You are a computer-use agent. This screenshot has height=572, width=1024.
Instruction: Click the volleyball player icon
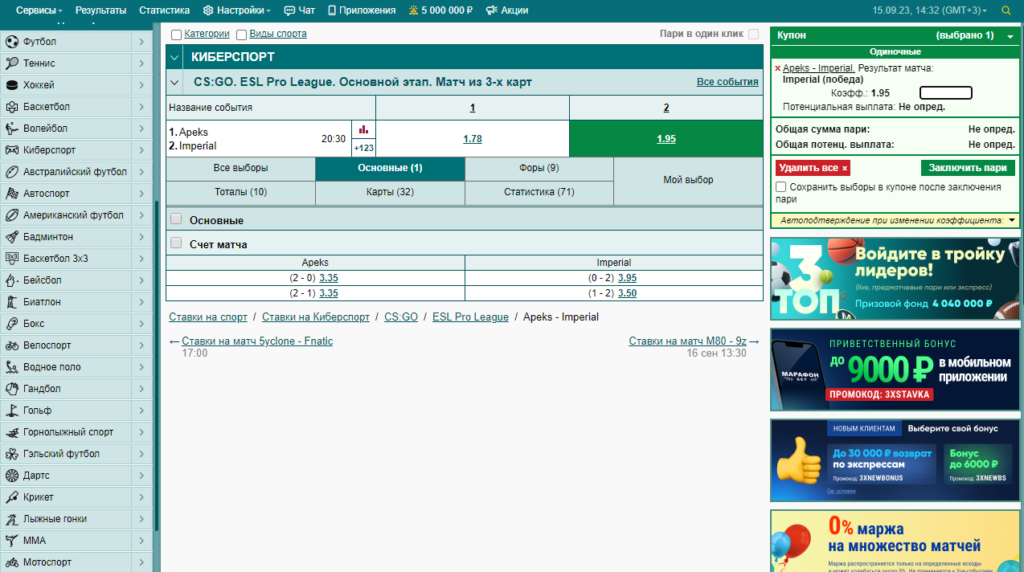click(12, 129)
